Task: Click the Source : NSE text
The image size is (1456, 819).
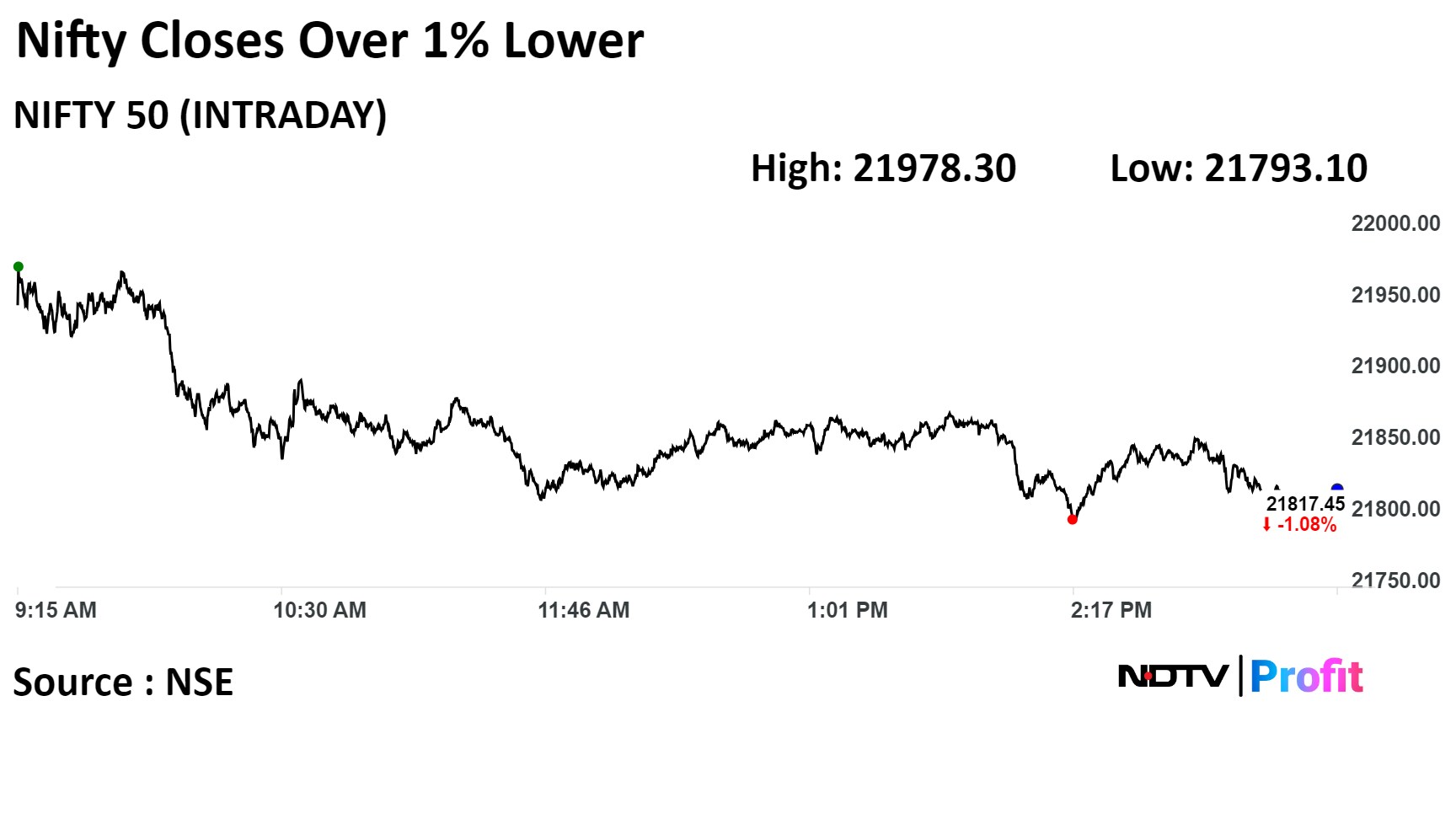Action: 123,682
